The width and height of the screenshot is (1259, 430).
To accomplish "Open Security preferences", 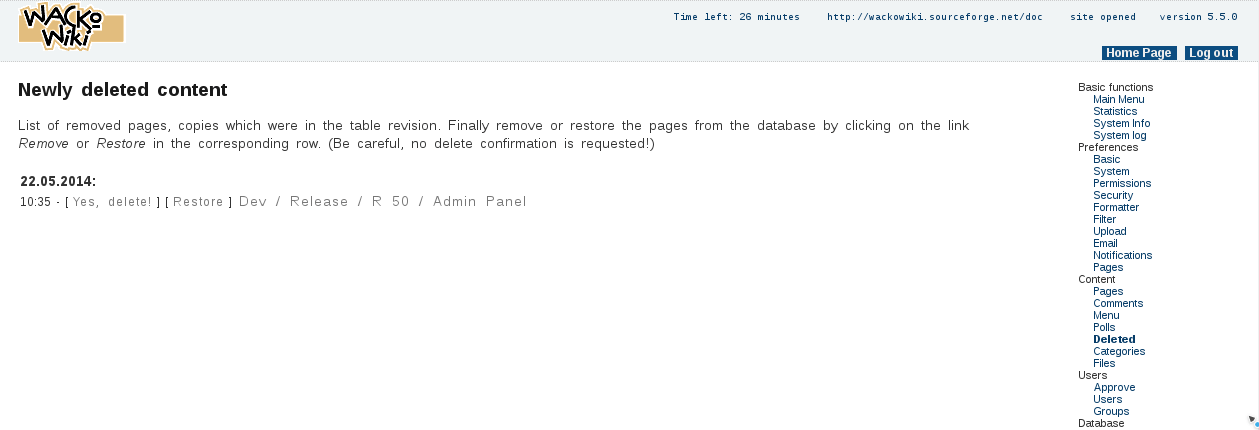I will (x=1113, y=195).
